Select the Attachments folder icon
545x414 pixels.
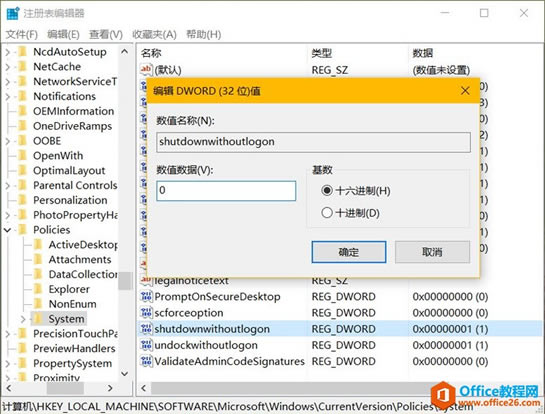(x=38, y=259)
